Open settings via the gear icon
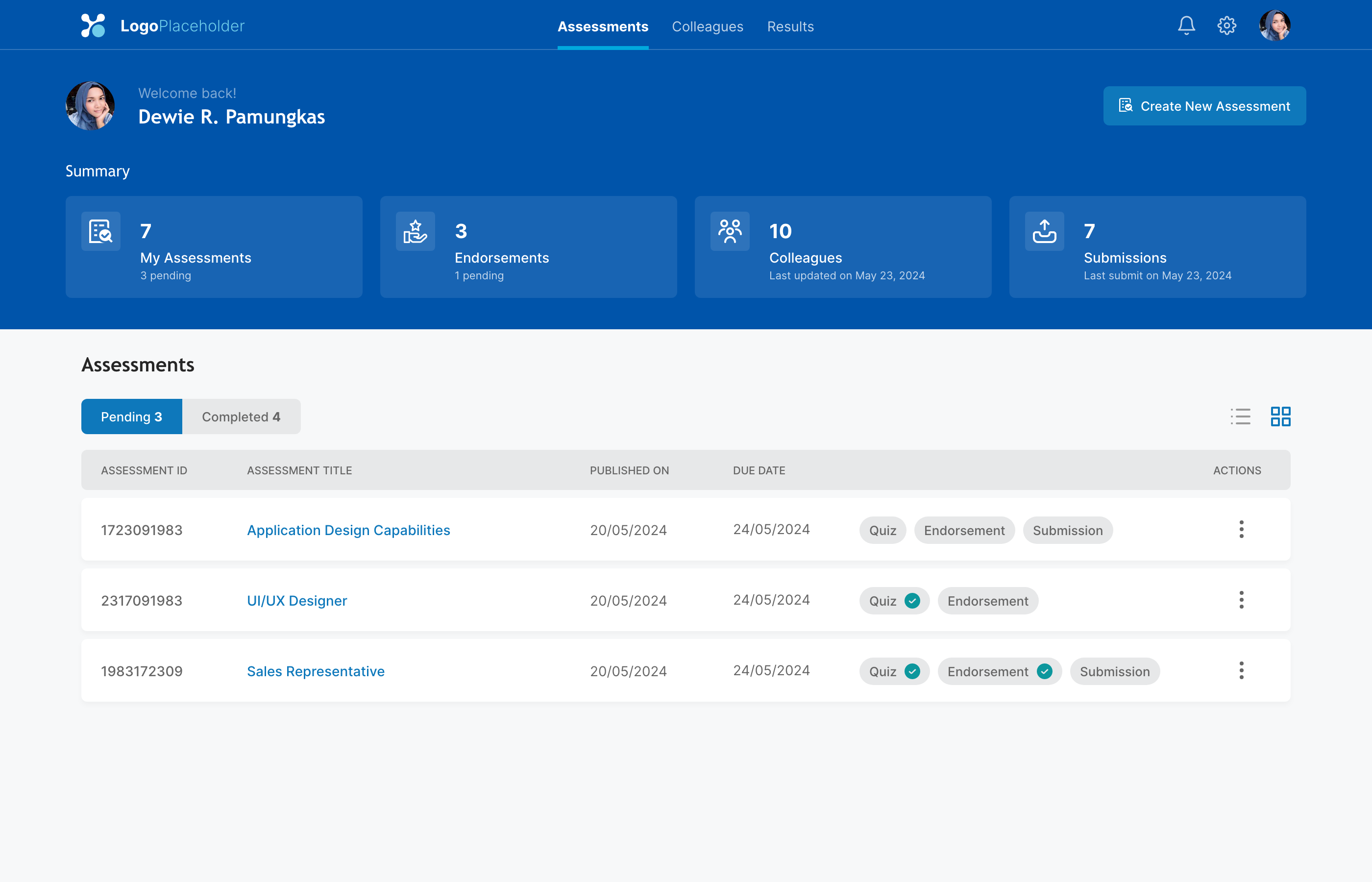The height and width of the screenshot is (882, 1372). click(1226, 26)
